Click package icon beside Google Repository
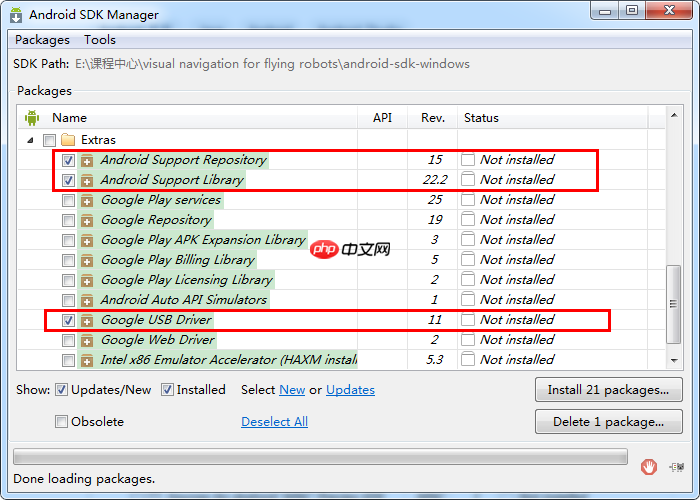The image size is (700, 500). pyautogui.click(x=87, y=220)
